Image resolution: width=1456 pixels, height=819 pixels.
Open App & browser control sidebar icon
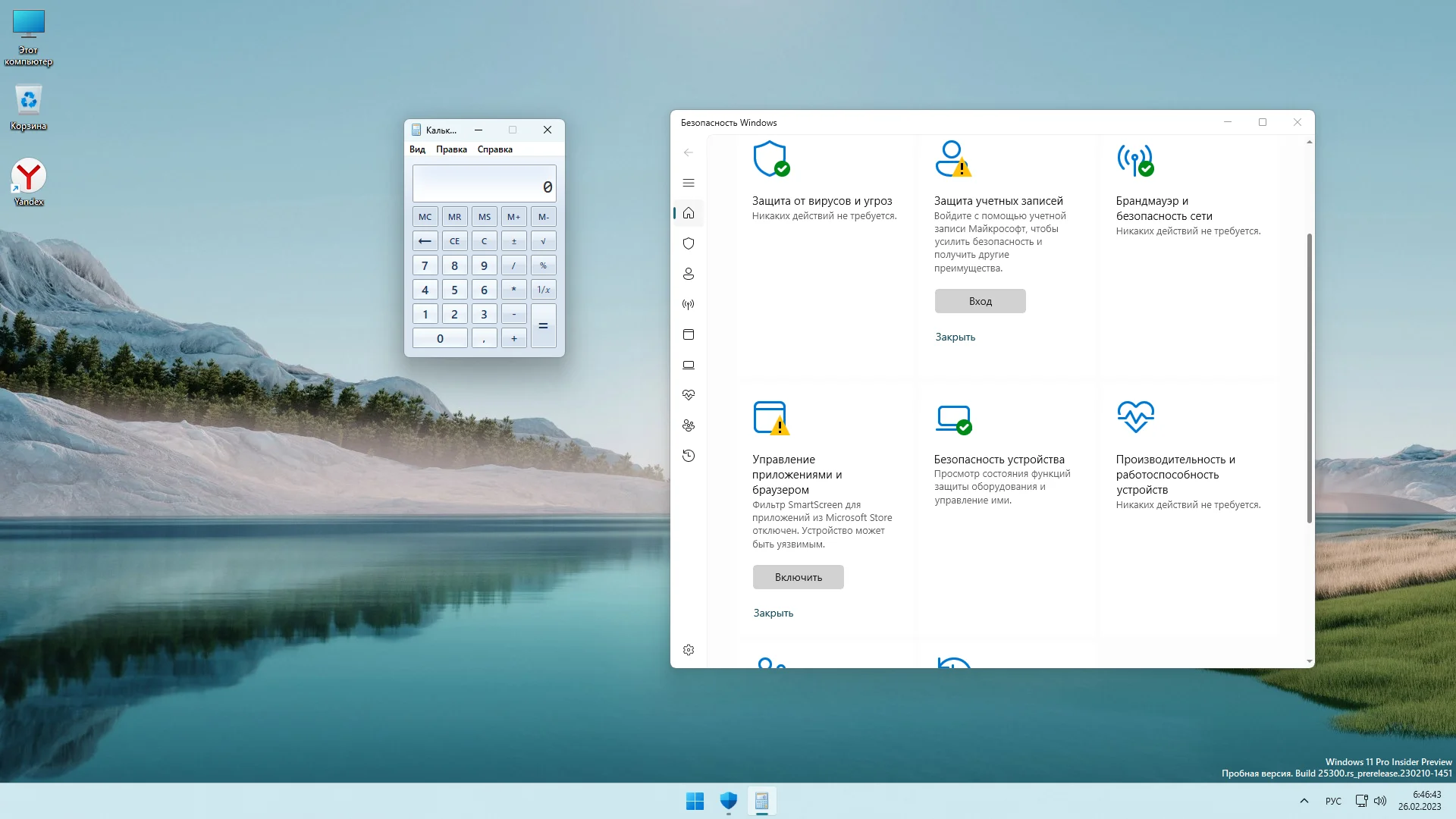[688, 334]
